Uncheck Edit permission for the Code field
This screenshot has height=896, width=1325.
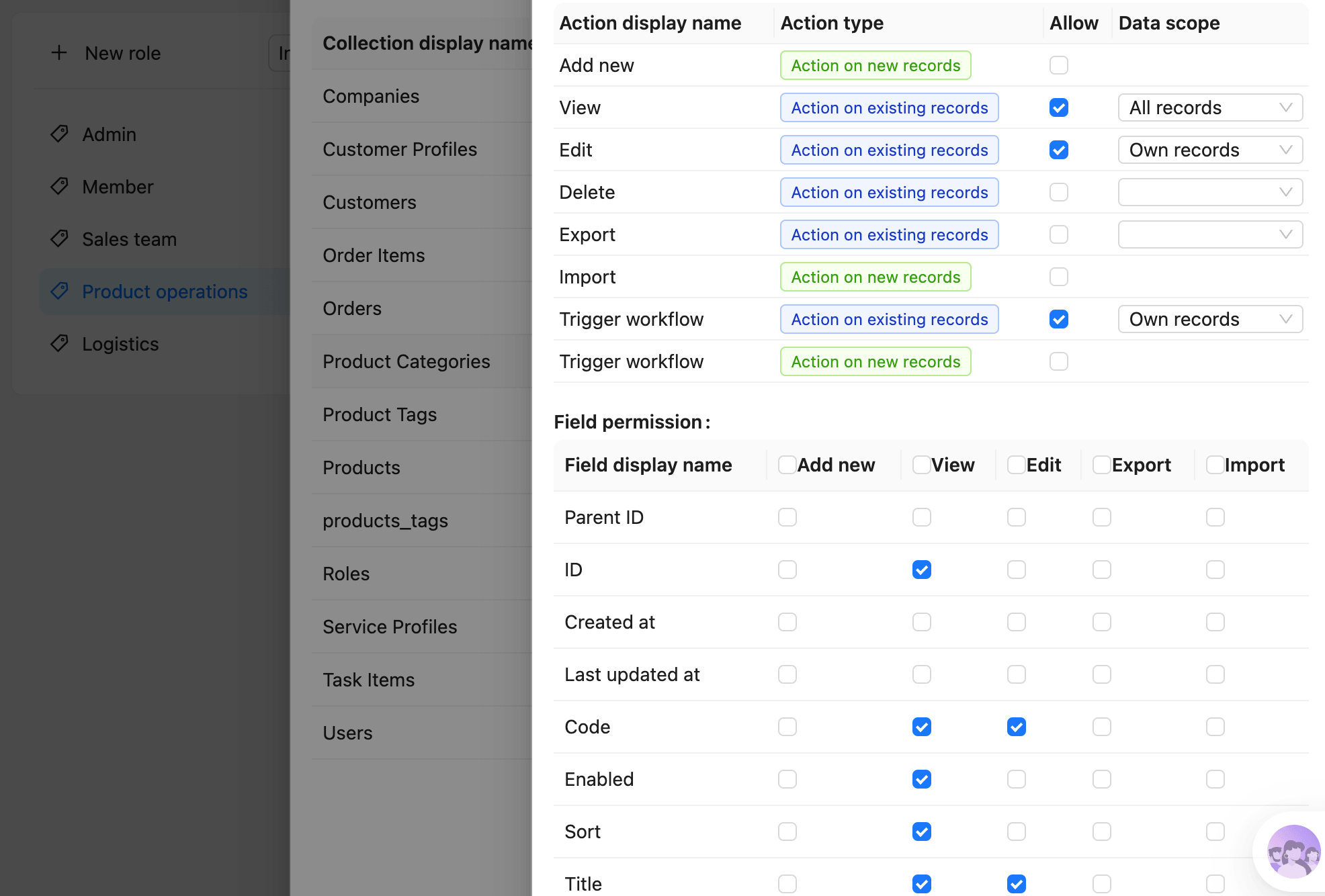(1016, 726)
